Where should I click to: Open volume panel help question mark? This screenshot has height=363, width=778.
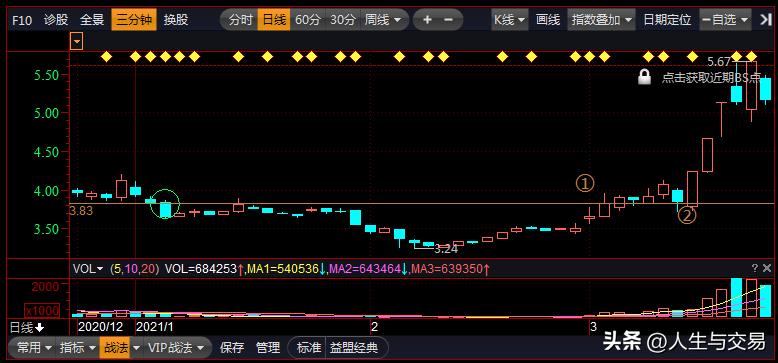click(755, 268)
